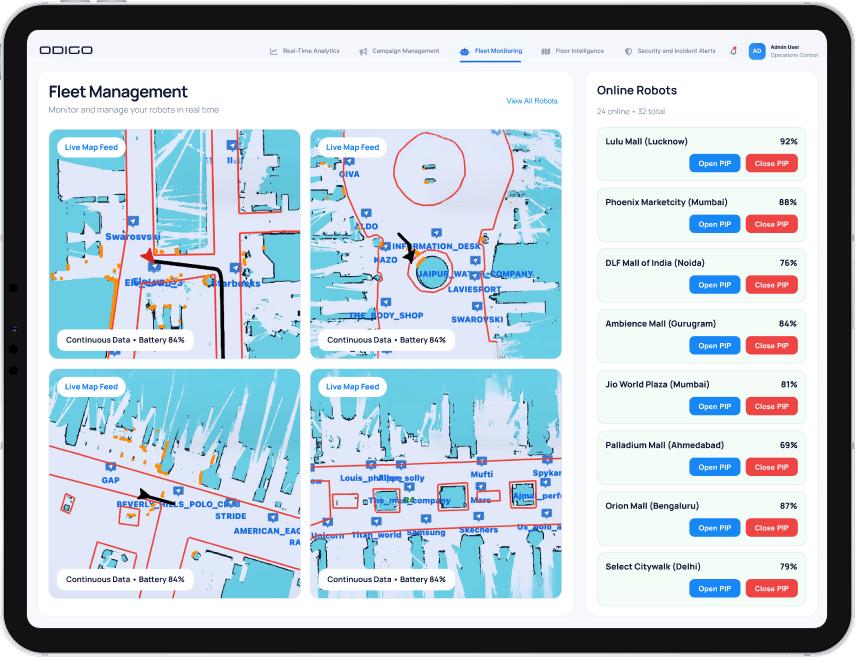This screenshot has width=858, height=660.
Task: Follow the View All Robots link
Action: click(533, 101)
